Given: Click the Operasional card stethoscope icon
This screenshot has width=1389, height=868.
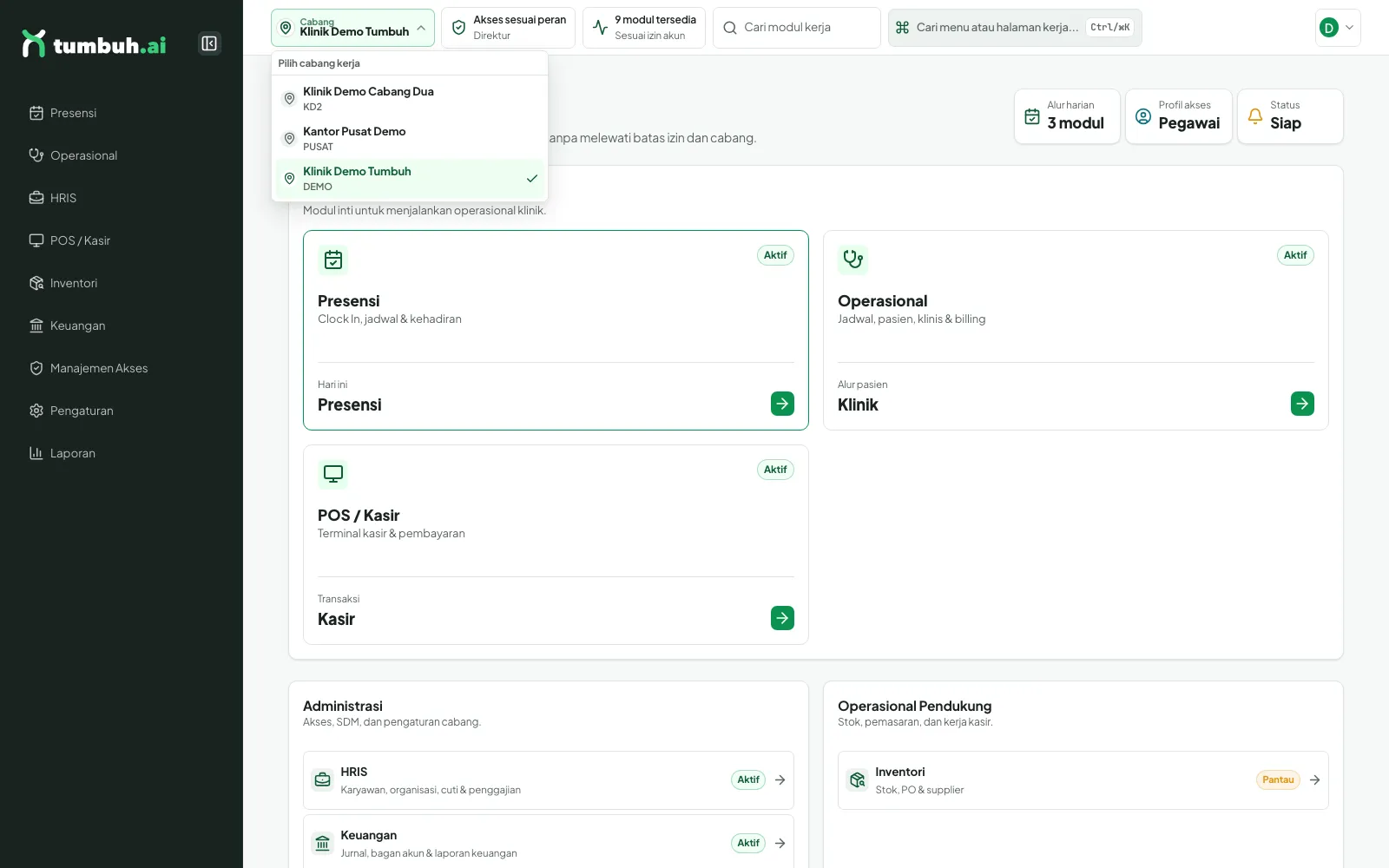Looking at the screenshot, I should pos(853,260).
